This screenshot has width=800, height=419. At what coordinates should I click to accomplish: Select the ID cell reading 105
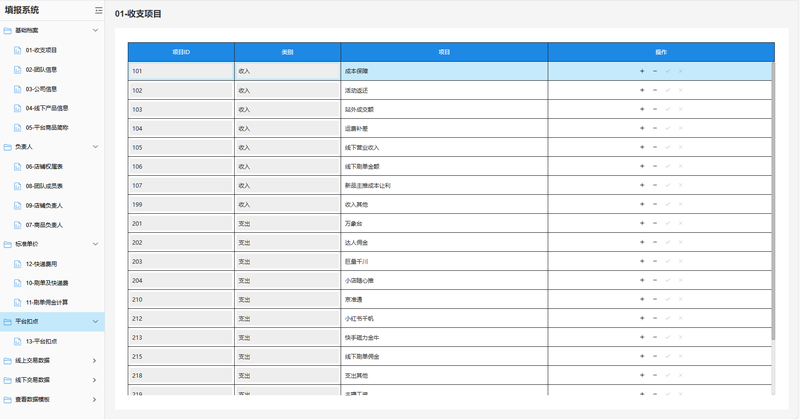[181, 147]
